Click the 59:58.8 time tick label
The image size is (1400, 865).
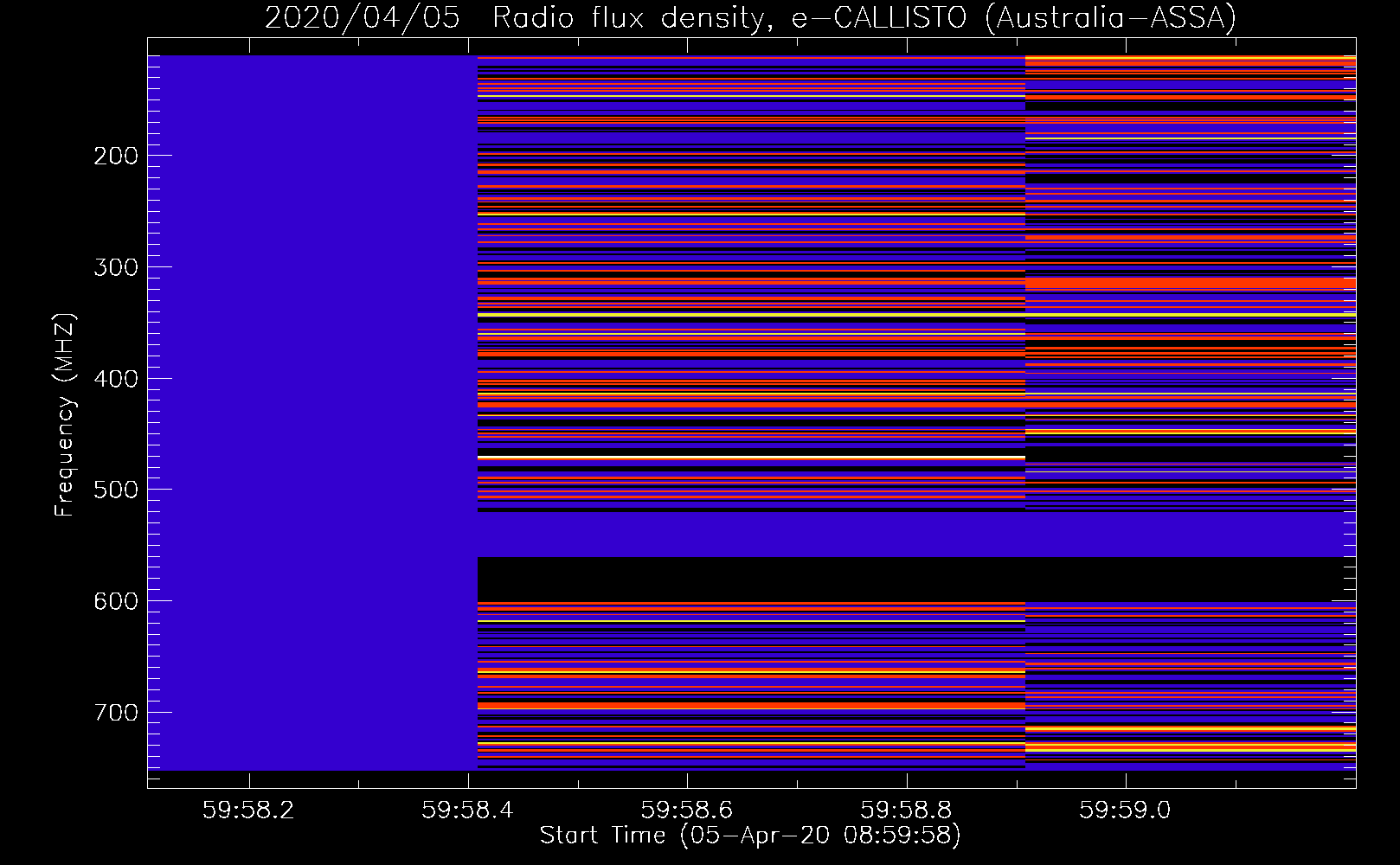pyautogui.click(x=906, y=810)
